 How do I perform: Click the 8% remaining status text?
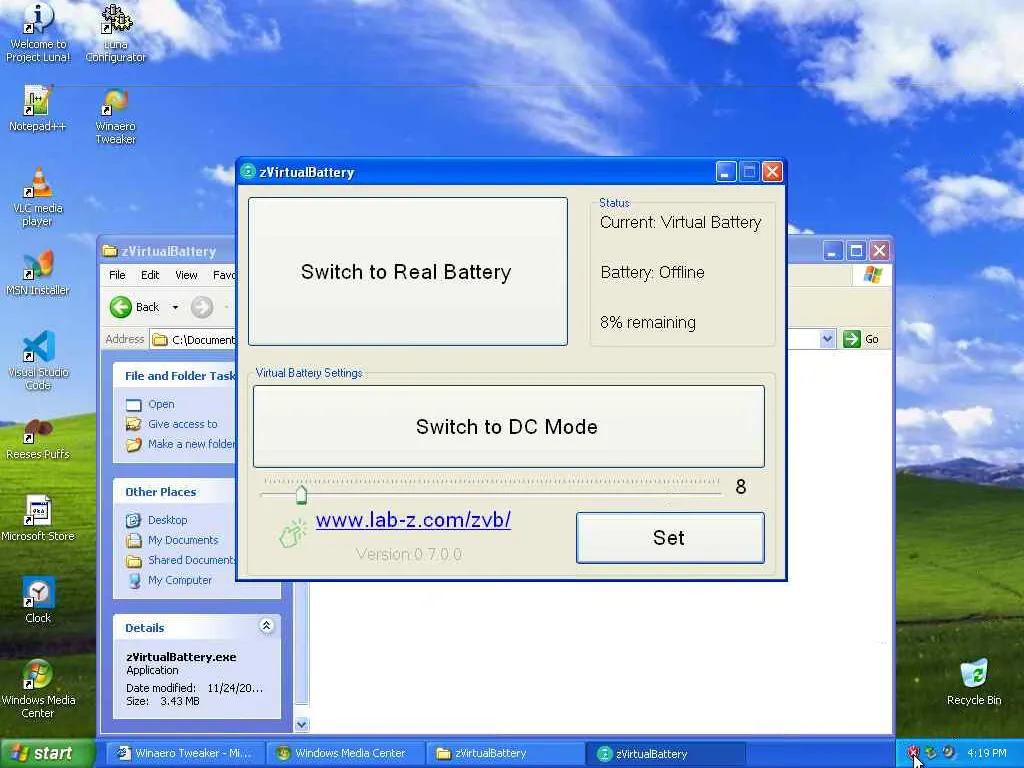(x=648, y=323)
